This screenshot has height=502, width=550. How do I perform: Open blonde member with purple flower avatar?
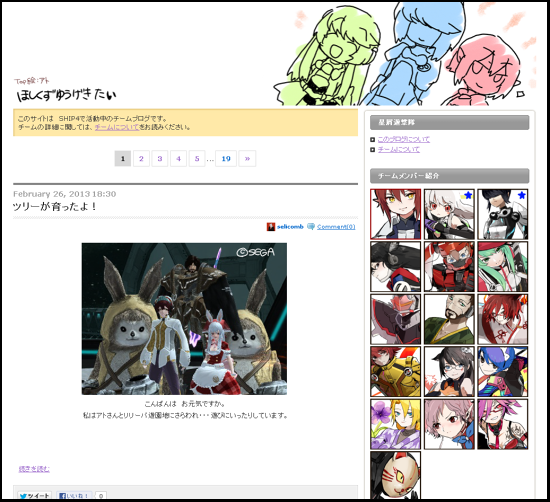(395, 424)
